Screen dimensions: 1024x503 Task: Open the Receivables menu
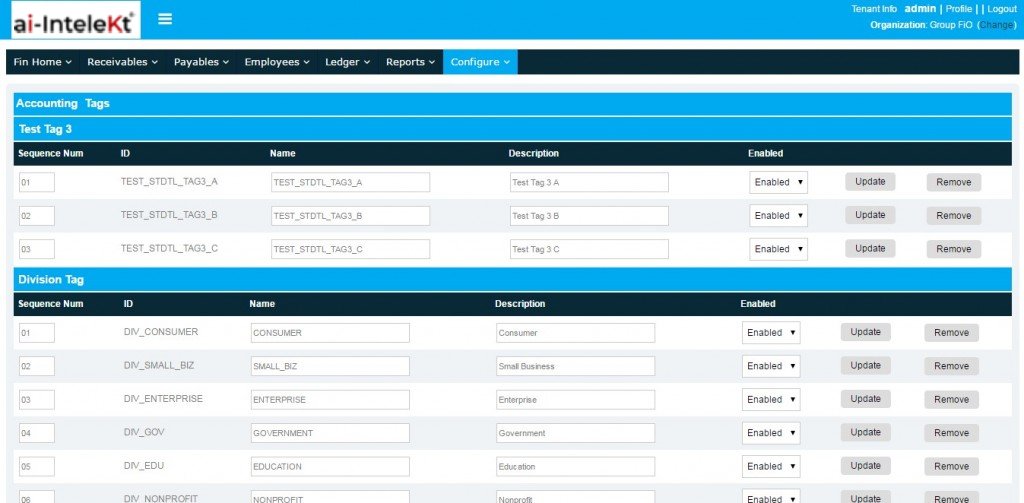(x=122, y=62)
